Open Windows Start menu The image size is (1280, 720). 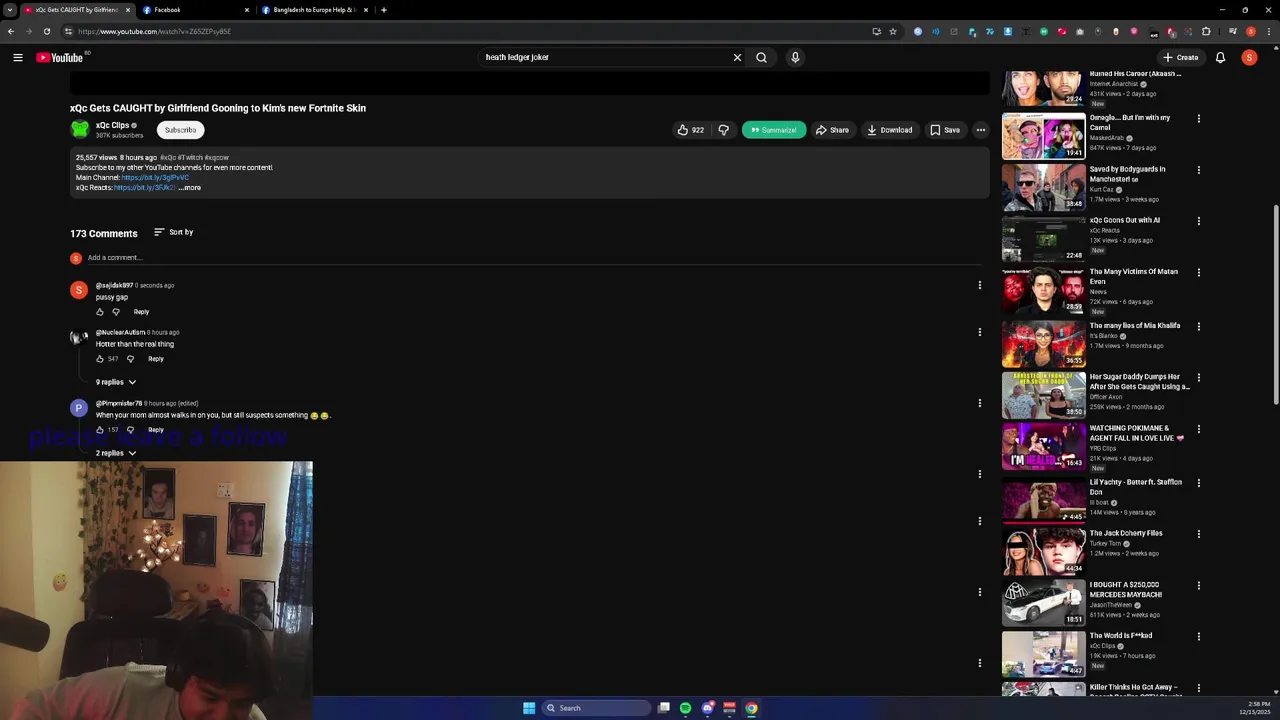coord(529,708)
